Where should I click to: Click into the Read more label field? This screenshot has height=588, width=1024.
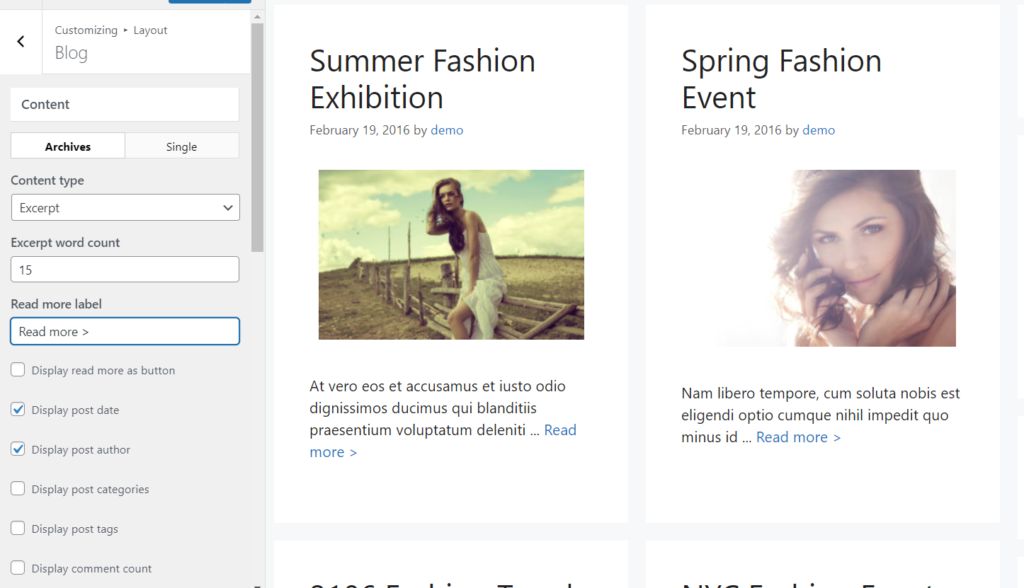(x=125, y=331)
